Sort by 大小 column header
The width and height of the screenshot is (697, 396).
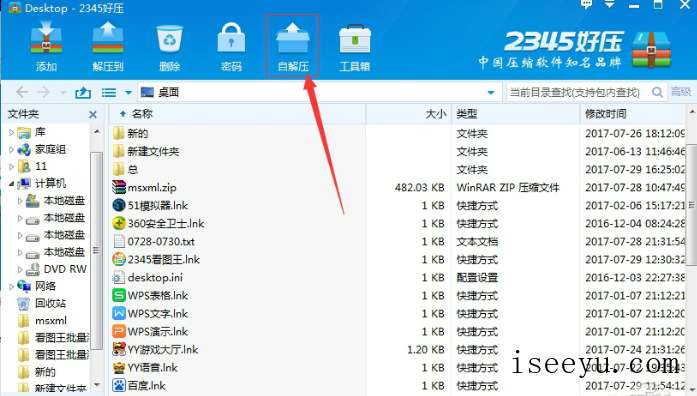coord(409,114)
